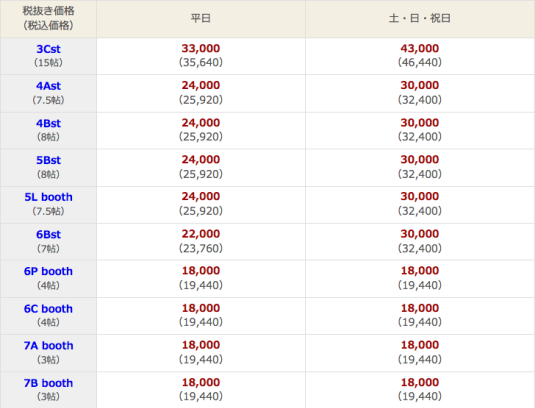Open the 6C booth link
This screenshot has width=535, height=408.
click(x=48, y=309)
